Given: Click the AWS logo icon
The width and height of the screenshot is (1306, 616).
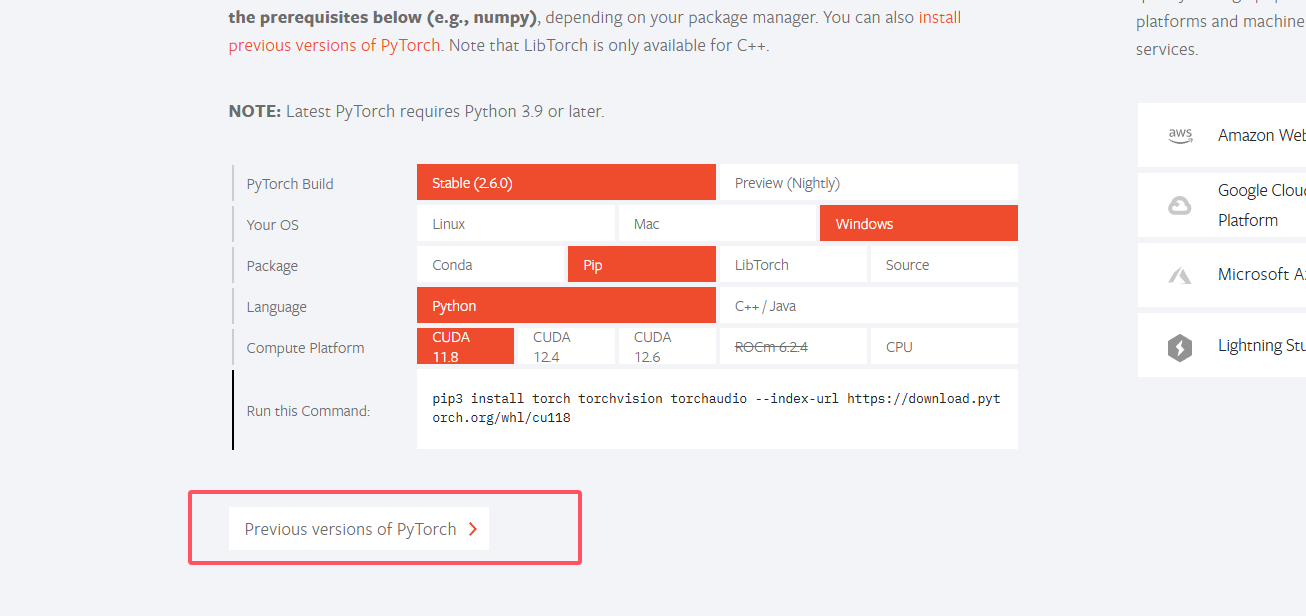Looking at the screenshot, I should pyautogui.click(x=1180, y=135).
